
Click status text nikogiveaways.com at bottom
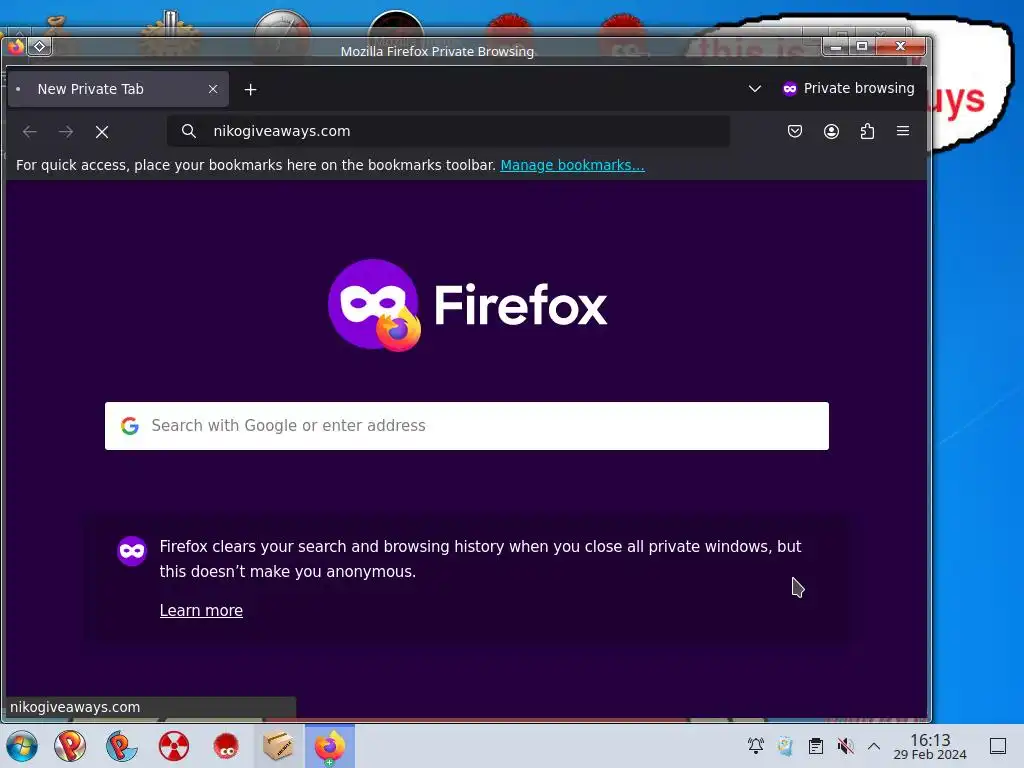point(75,707)
